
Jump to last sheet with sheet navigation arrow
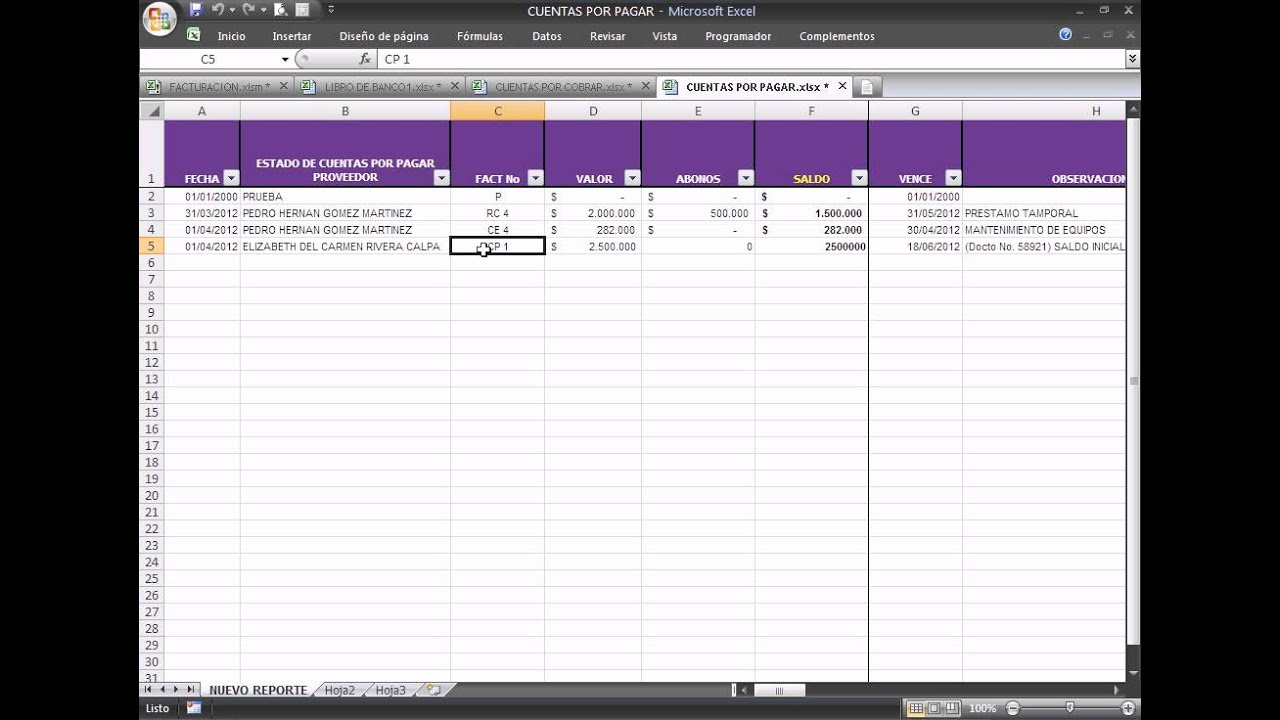coord(190,690)
